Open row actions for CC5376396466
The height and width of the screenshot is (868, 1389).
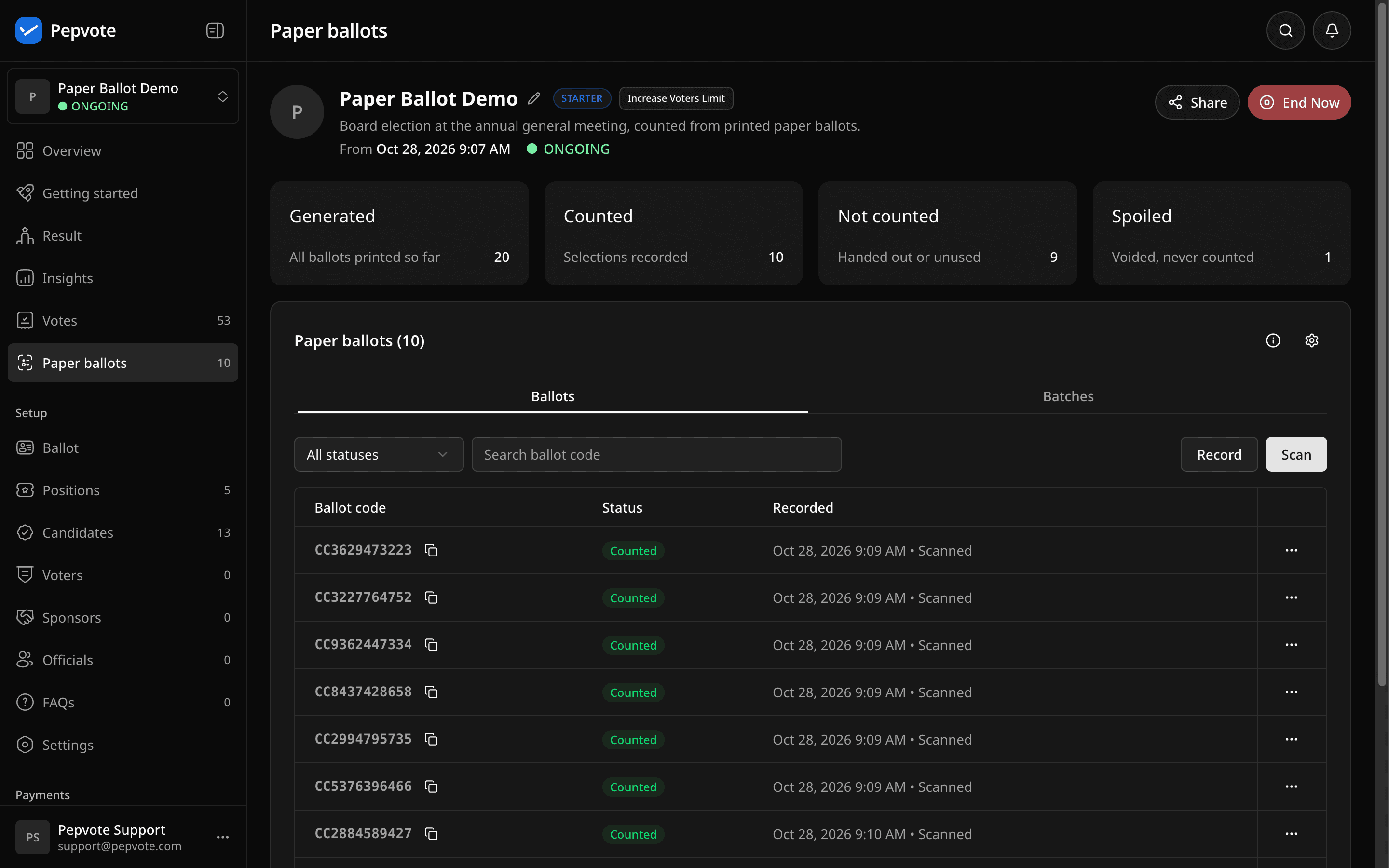pyautogui.click(x=1292, y=787)
